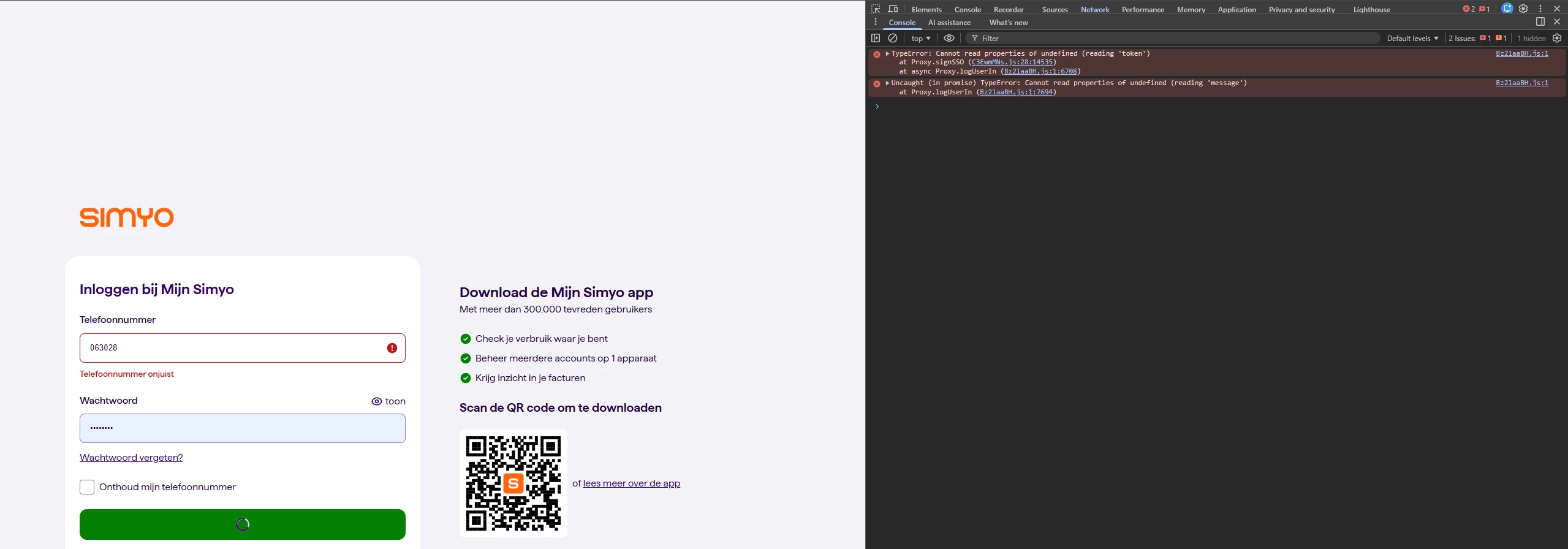
Task: Open console settings gear
Action: pos(1557,38)
